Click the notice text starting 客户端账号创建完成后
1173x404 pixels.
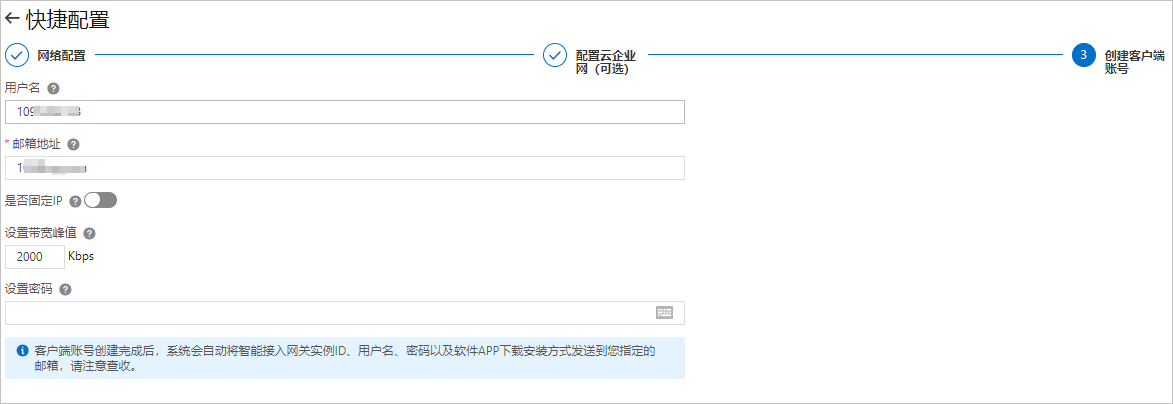[x=345, y=358]
